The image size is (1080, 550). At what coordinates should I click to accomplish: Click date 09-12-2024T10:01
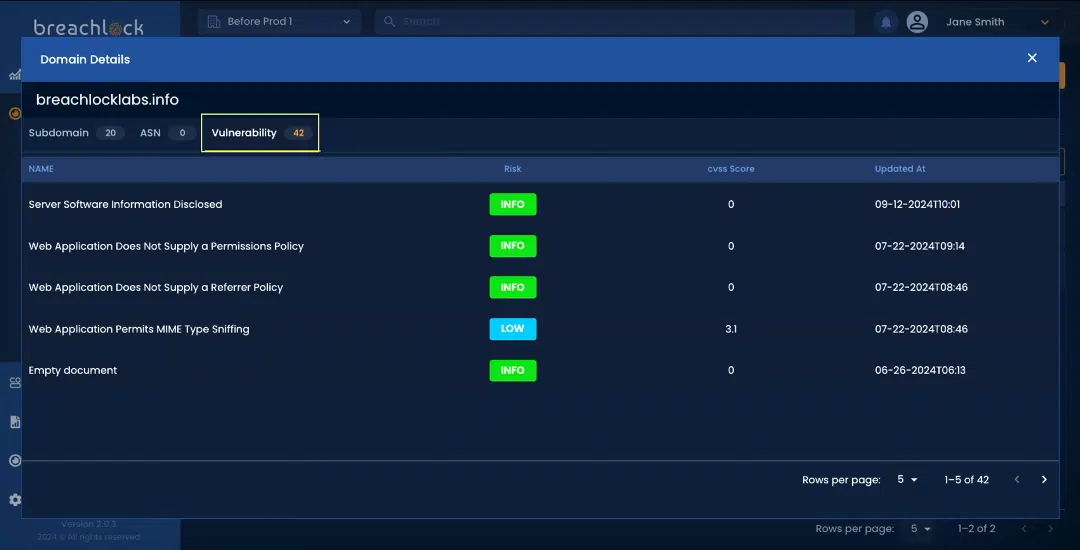917,204
